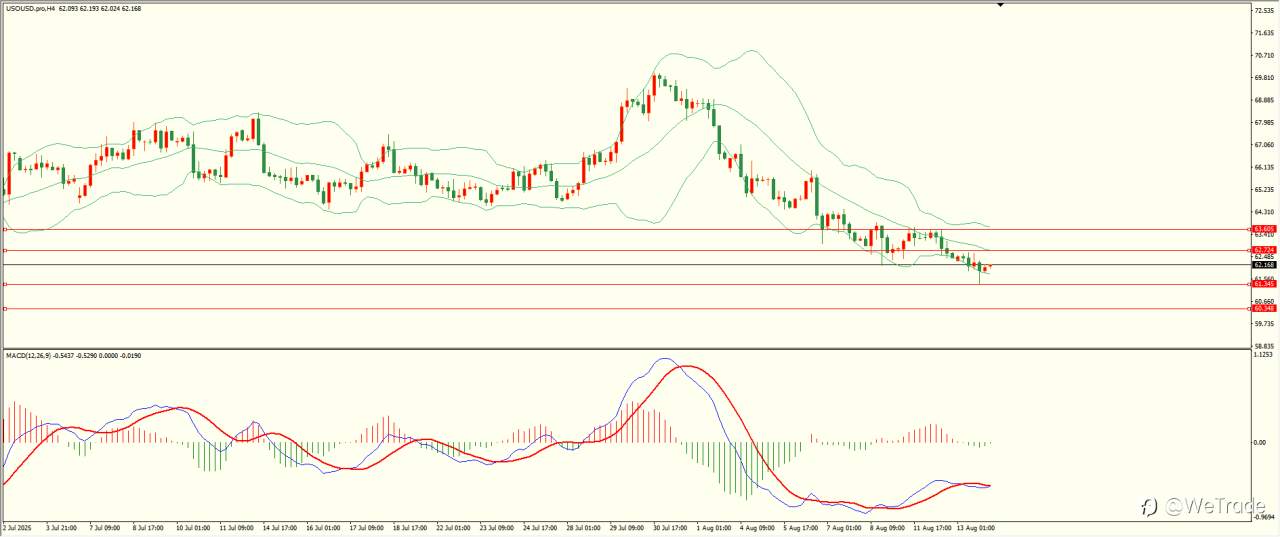The width and height of the screenshot is (1280, 537).
Task: Click the 60.660 price scale label
Action: tap(1264, 301)
